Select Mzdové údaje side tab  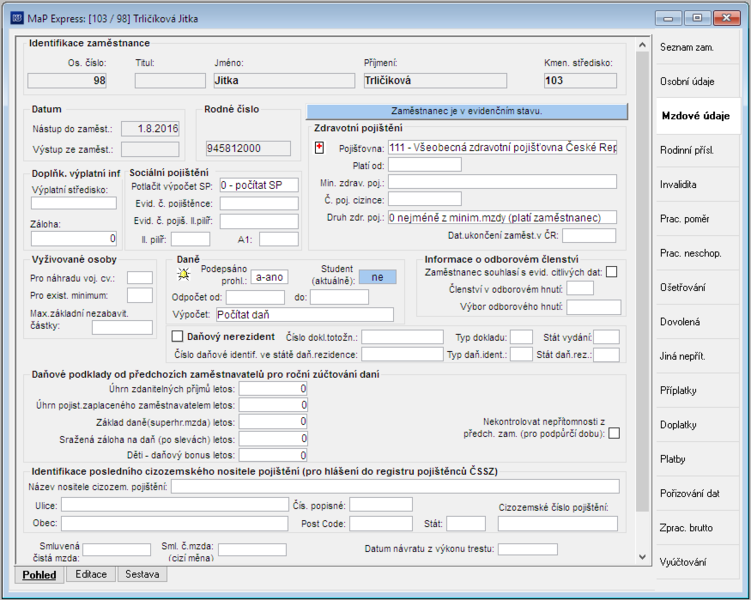click(697, 116)
